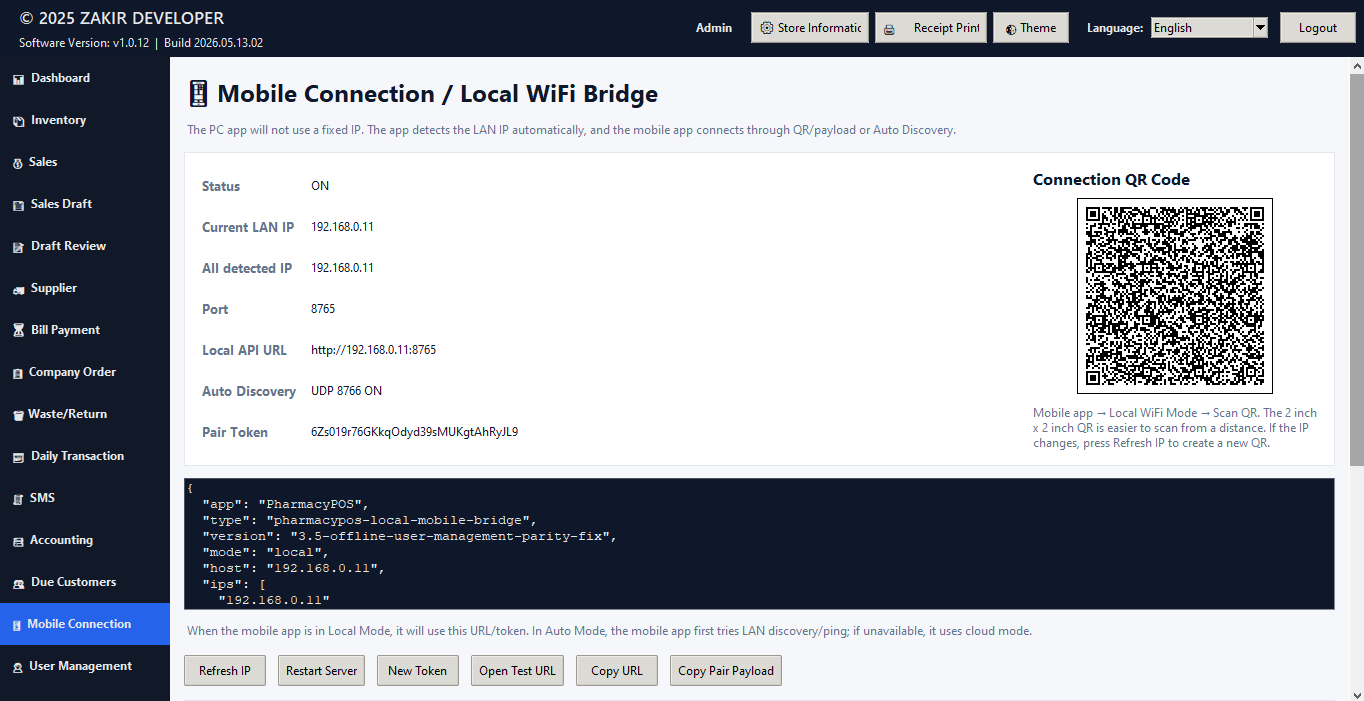The image size is (1364, 701).
Task: Click the vertical scrollbar thumb
Action: [1357, 270]
